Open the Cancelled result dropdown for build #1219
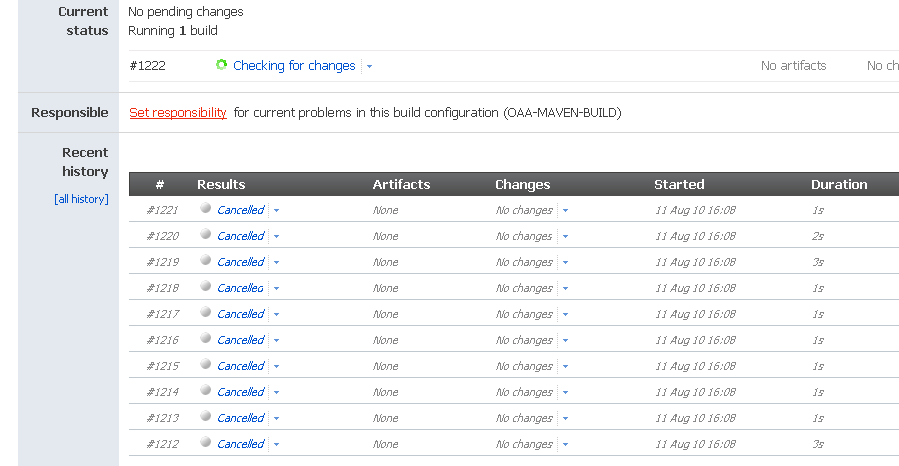Screen dimensions: 899x466 tap(276, 263)
